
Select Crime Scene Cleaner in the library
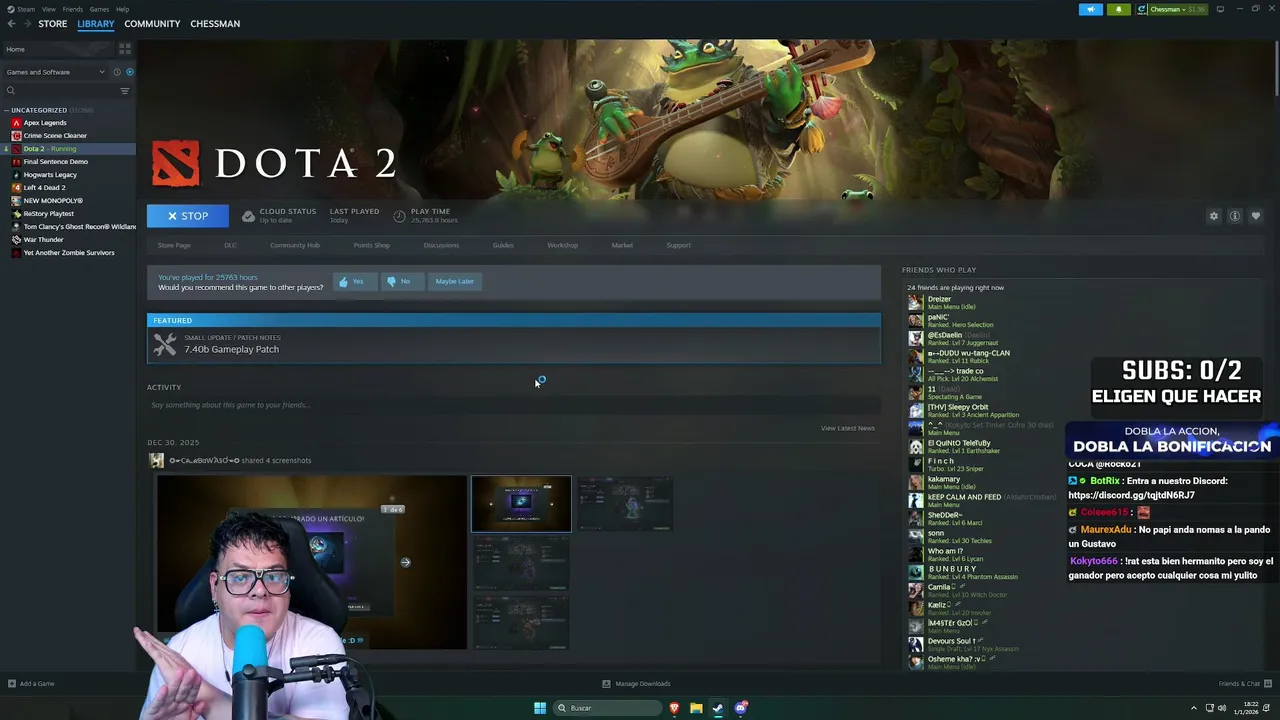point(68,136)
